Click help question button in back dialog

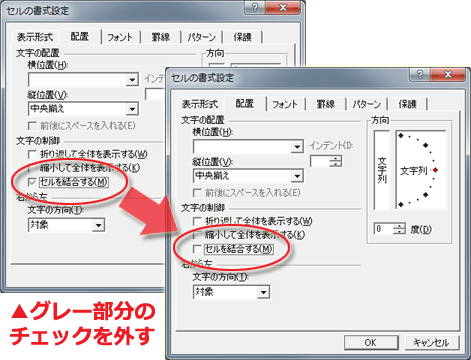[255, 7]
